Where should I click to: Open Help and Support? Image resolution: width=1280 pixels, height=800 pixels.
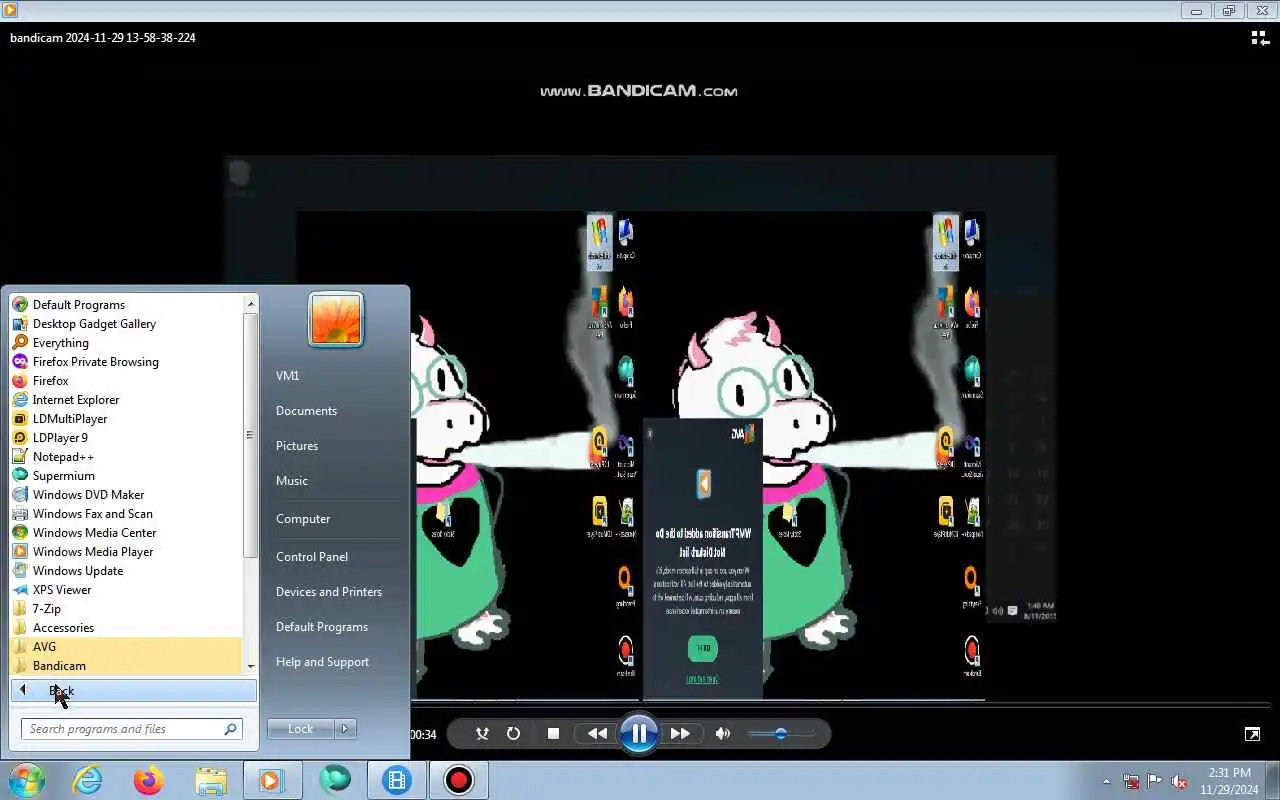pyautogui.click(x=322, y=662)
